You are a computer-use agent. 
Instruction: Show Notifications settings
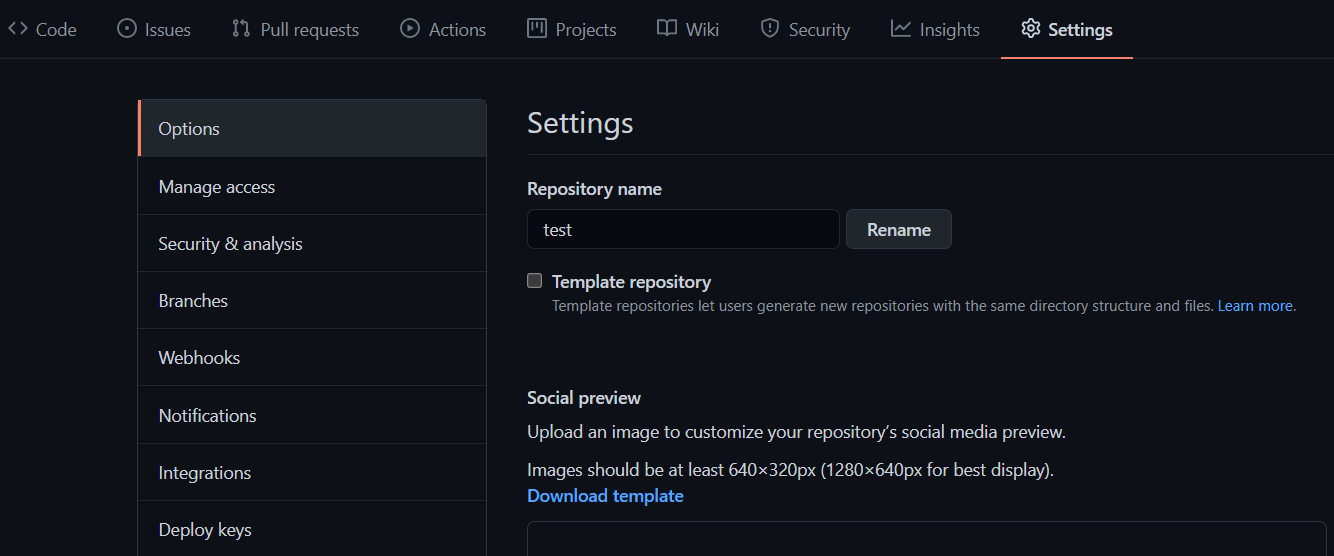click(x=207, y=416)
